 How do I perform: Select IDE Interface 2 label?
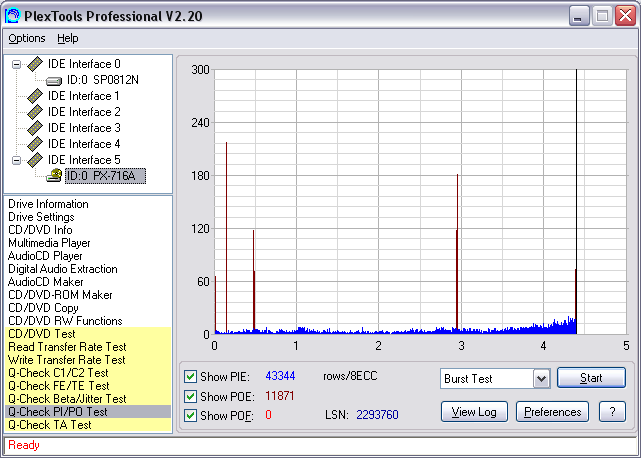point(84,112)
